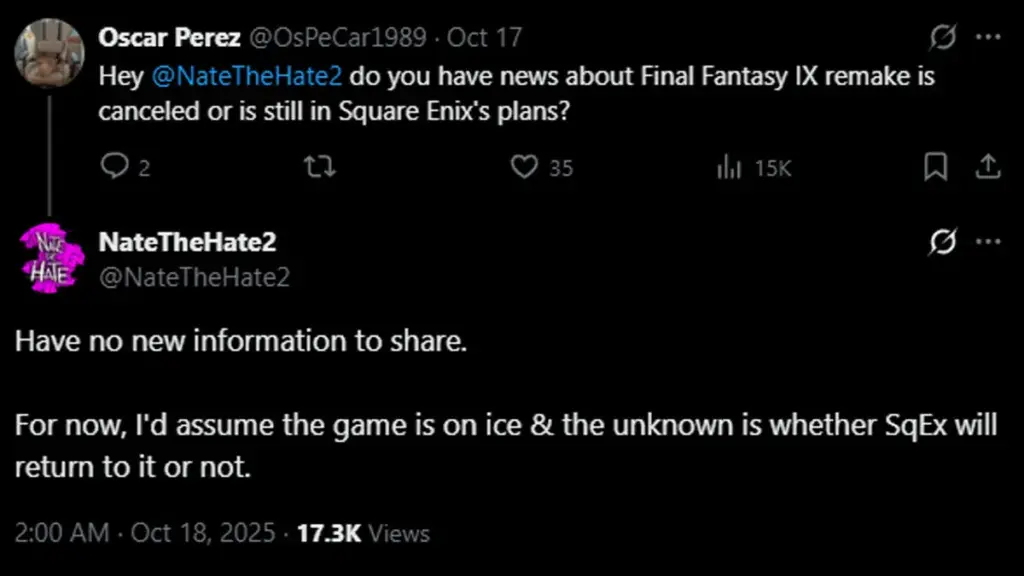The width and height of the screenshot is (1024, 576).
Task: Click the reply icon on Oscar Perez's tweet
Action: pos(116,168)
